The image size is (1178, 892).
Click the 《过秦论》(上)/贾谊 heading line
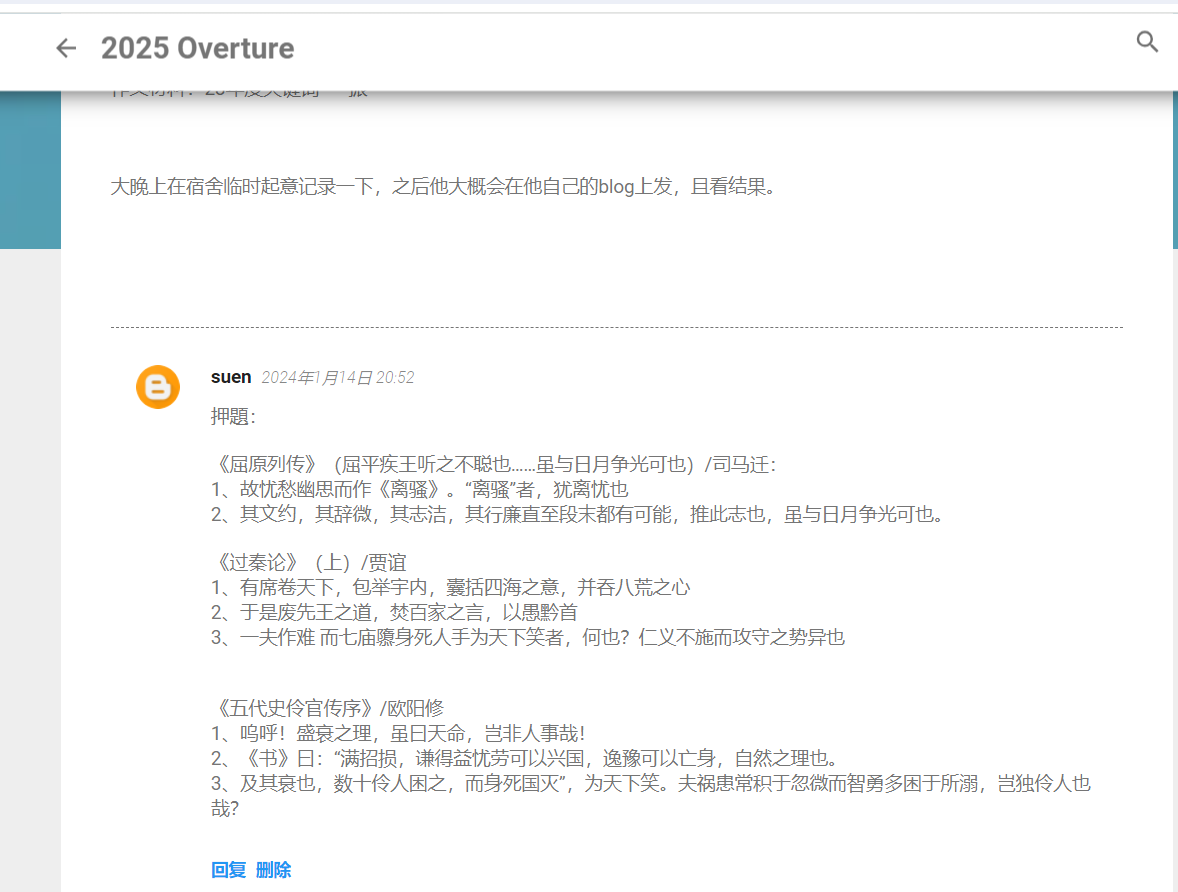tap(310, 563)
